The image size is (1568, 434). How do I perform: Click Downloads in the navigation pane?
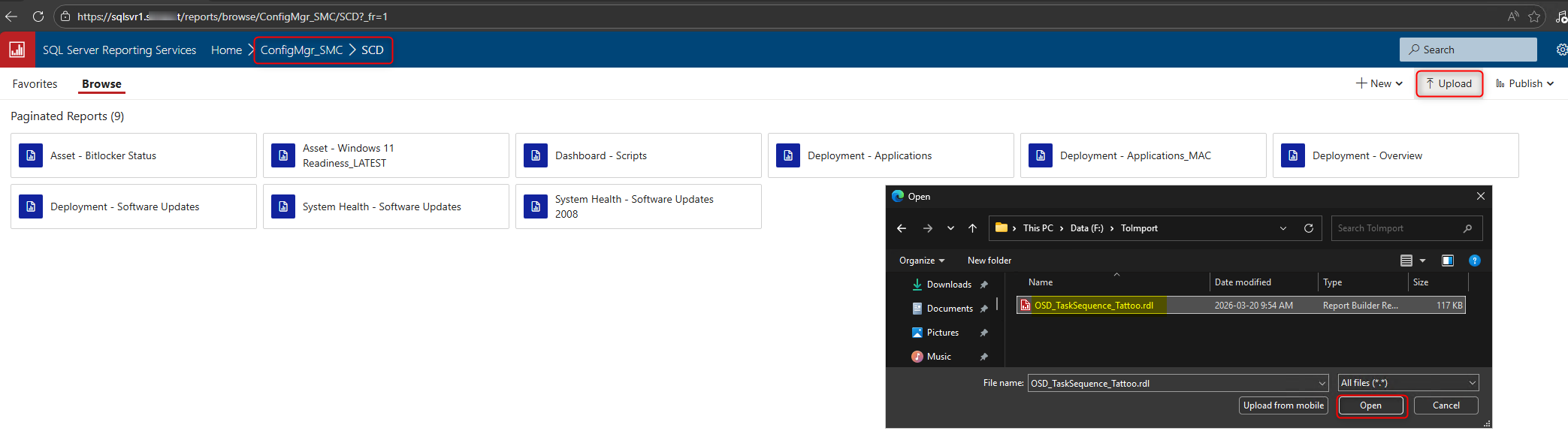948,285
